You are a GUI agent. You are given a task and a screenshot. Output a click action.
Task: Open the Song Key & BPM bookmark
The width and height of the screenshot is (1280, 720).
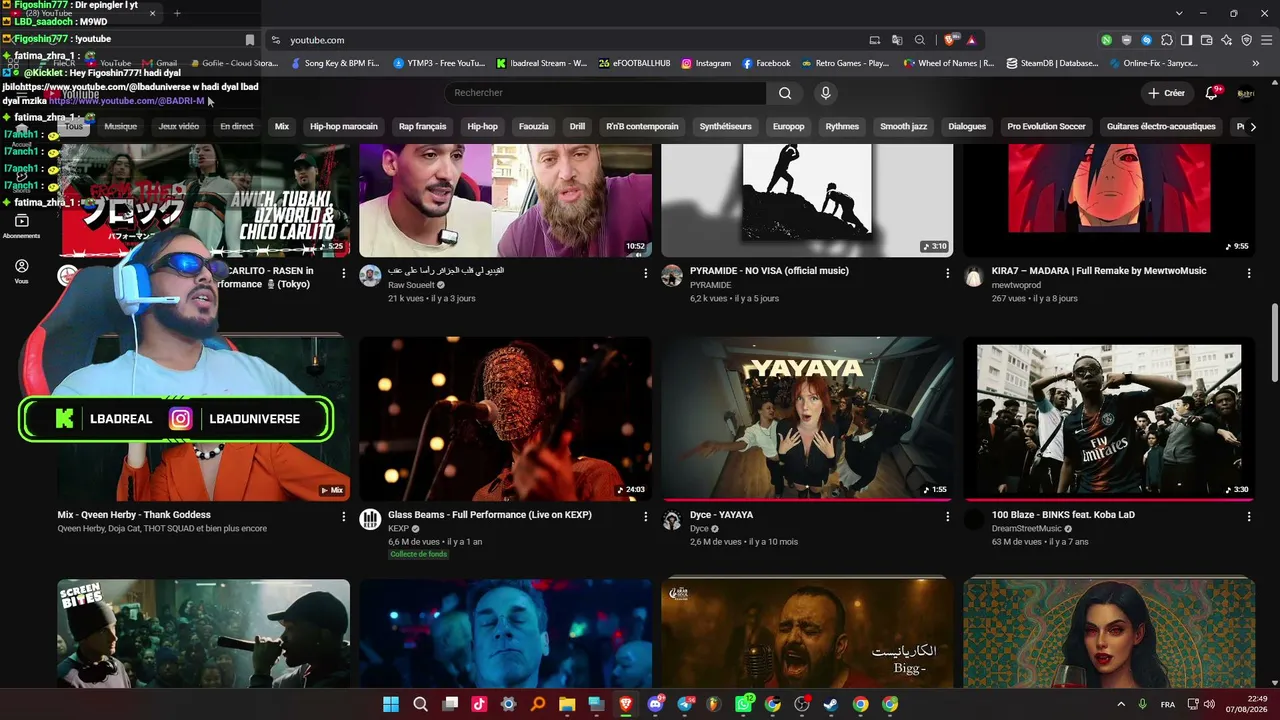pos(335,63)
